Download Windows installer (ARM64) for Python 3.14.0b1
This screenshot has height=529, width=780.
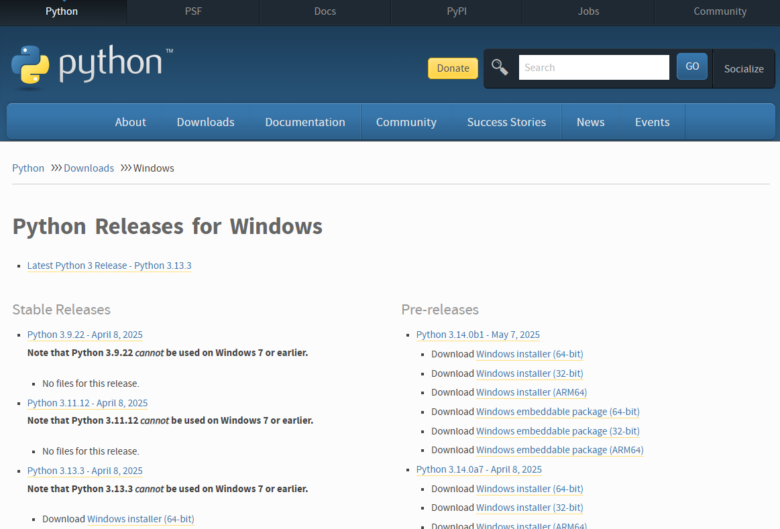tap(531, 392)
